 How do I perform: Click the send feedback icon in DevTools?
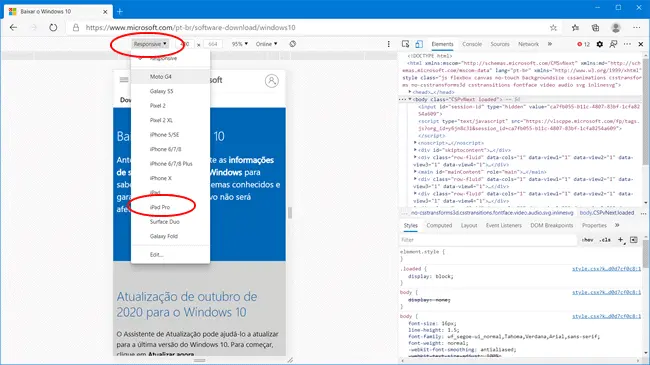pos(613,44)
